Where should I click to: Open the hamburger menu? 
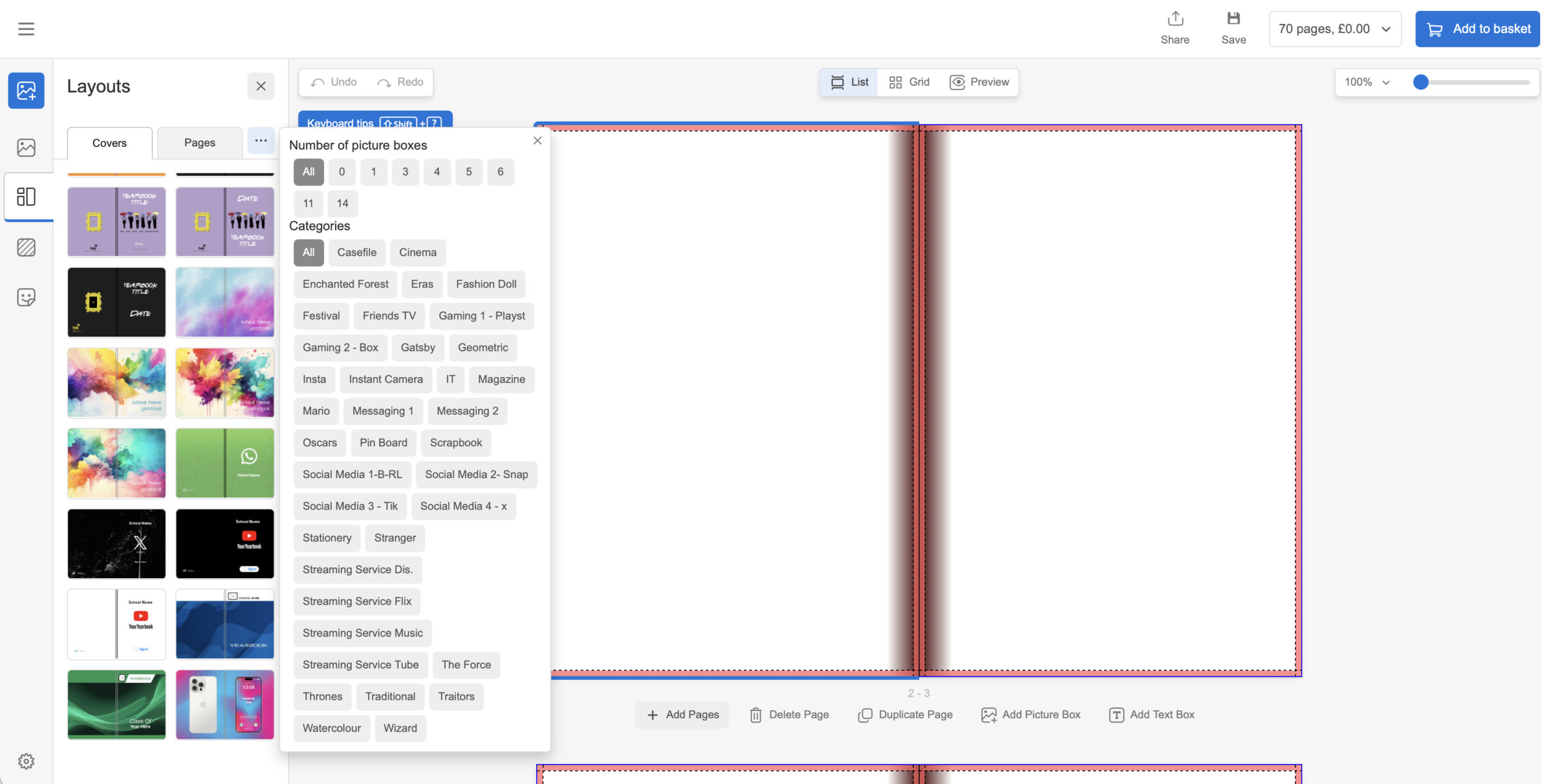pyautogui.click(x=26, y=28)
